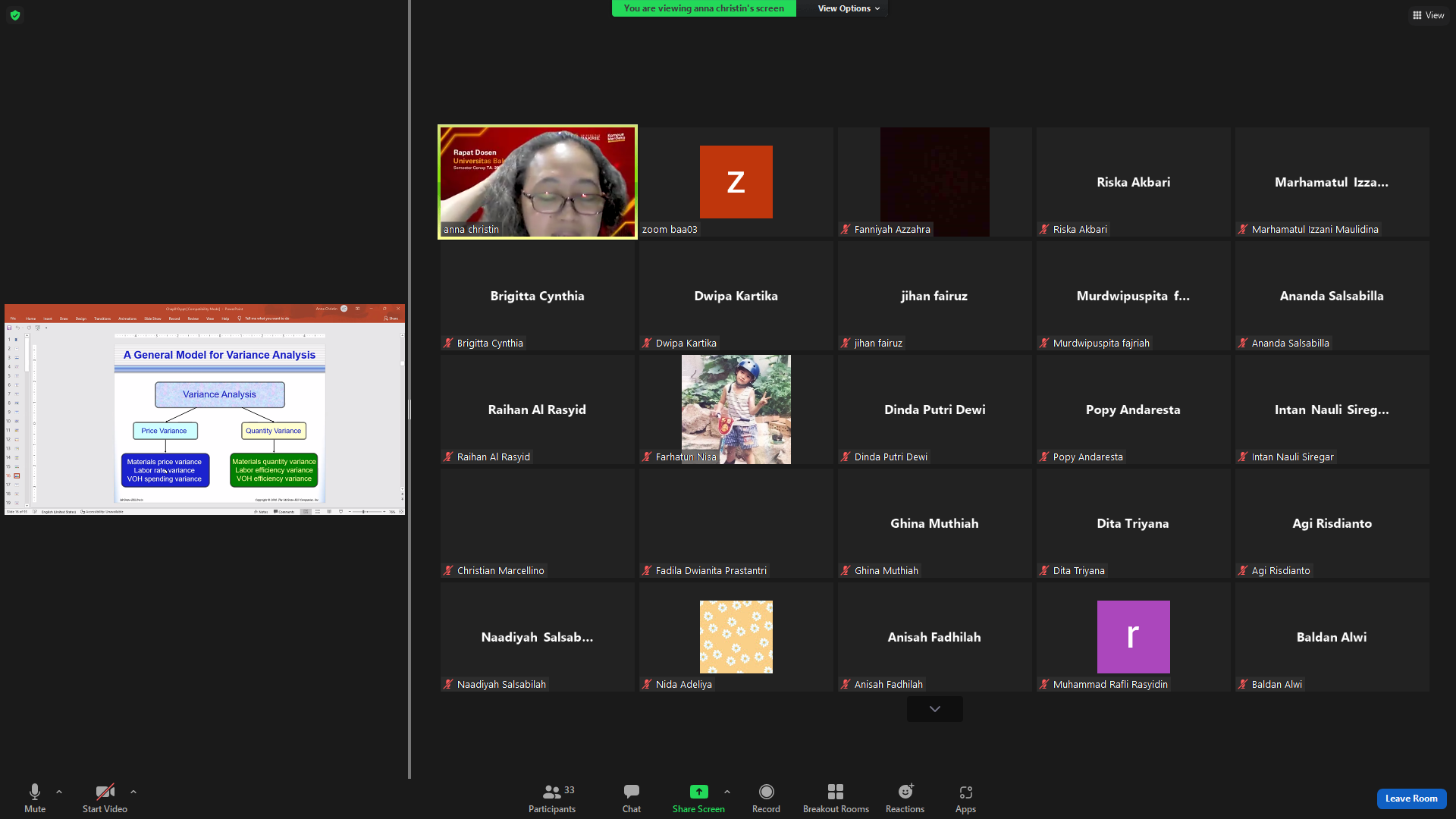Click muted mic icon beside Baldan Alwi label
The height and width of the screenshot is (819, 1456).
tap(1243, 684)
